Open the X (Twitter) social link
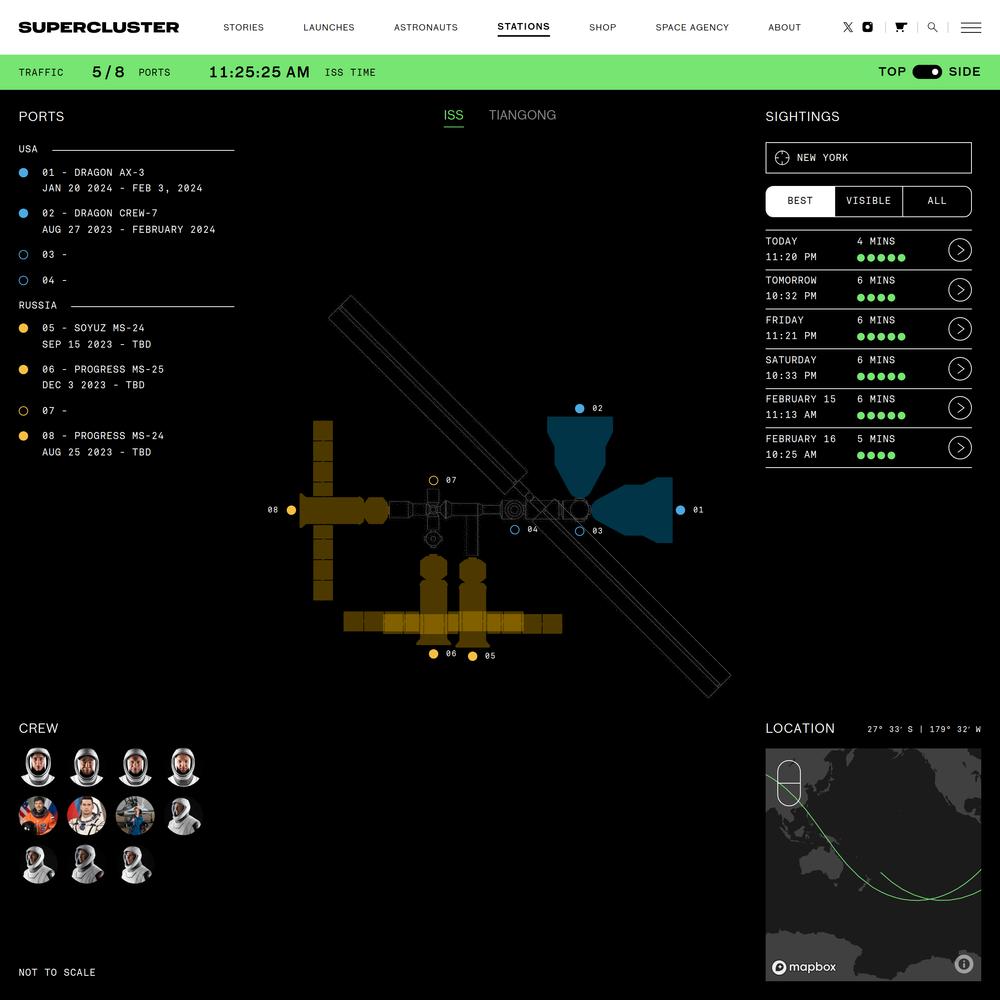Viewport: 1000px width, 1000px height. [848, 27]
